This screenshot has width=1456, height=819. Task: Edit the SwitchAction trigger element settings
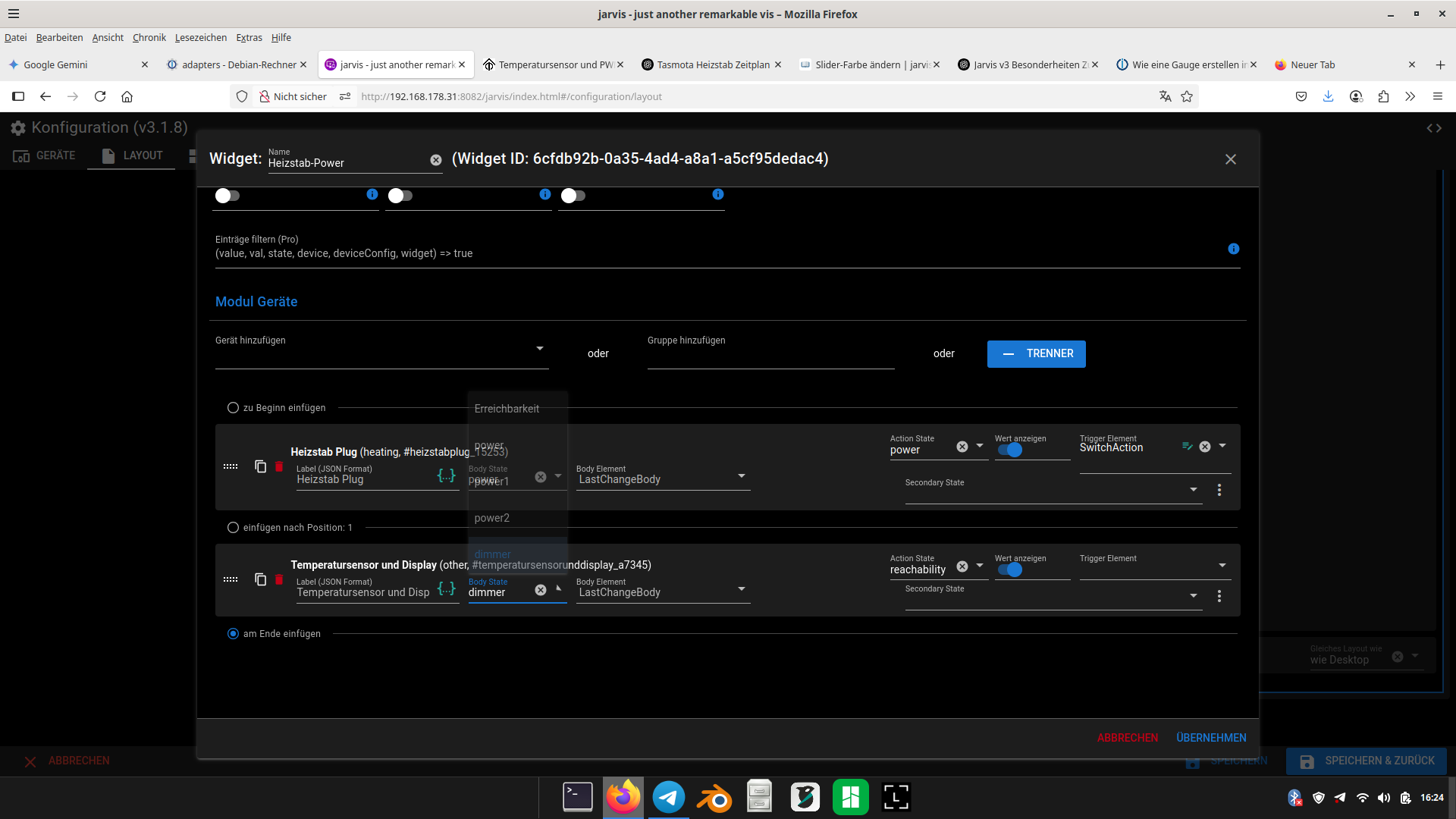pyautogui.click(x=1188, y=447)
